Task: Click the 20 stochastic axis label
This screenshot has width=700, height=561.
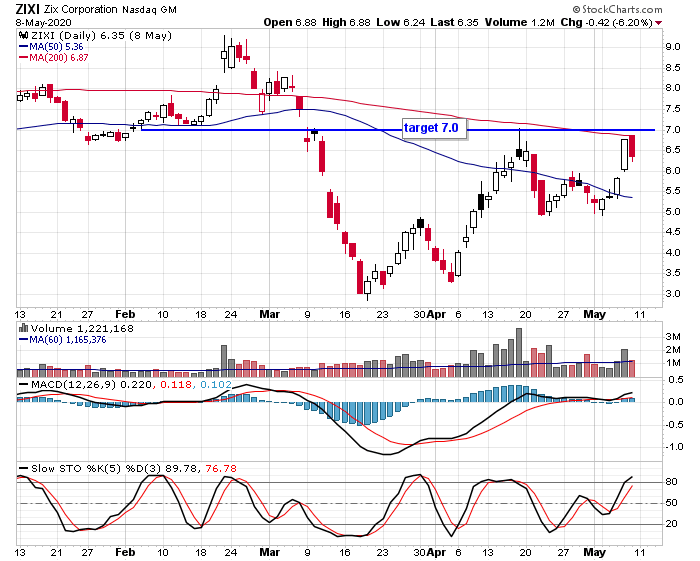Action: pyautogui.click(x=672, y=524)
